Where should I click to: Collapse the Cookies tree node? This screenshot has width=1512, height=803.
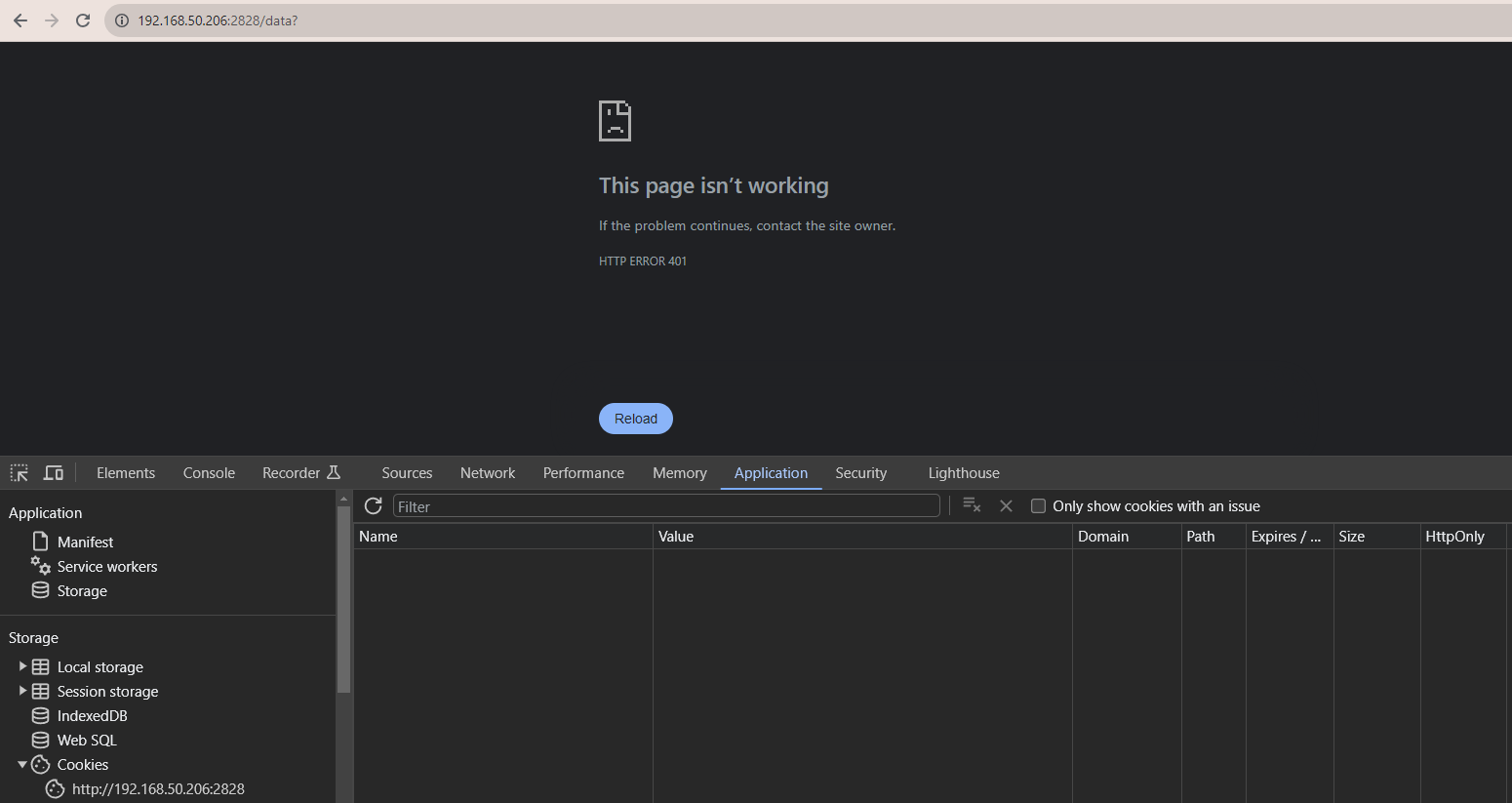click(x=22, y=765)
